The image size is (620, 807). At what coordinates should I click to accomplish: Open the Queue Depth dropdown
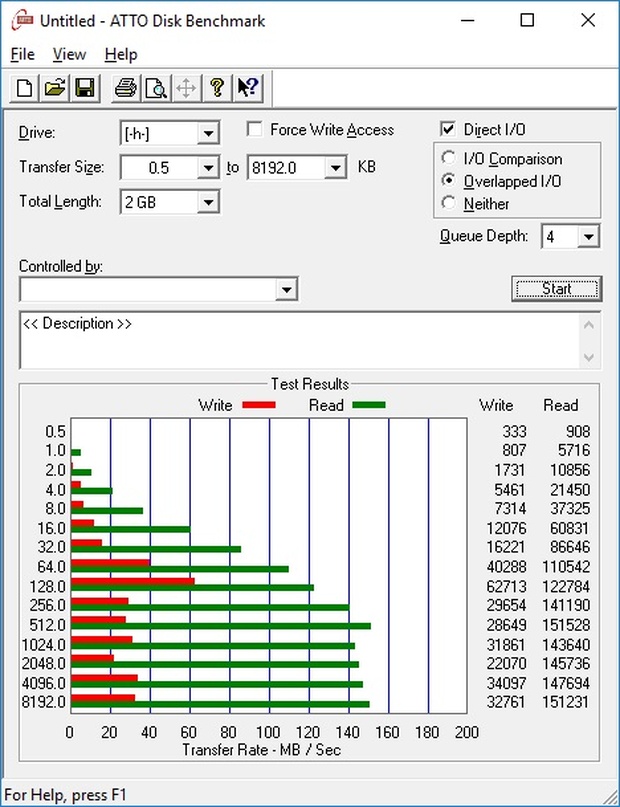click(589, 237)
